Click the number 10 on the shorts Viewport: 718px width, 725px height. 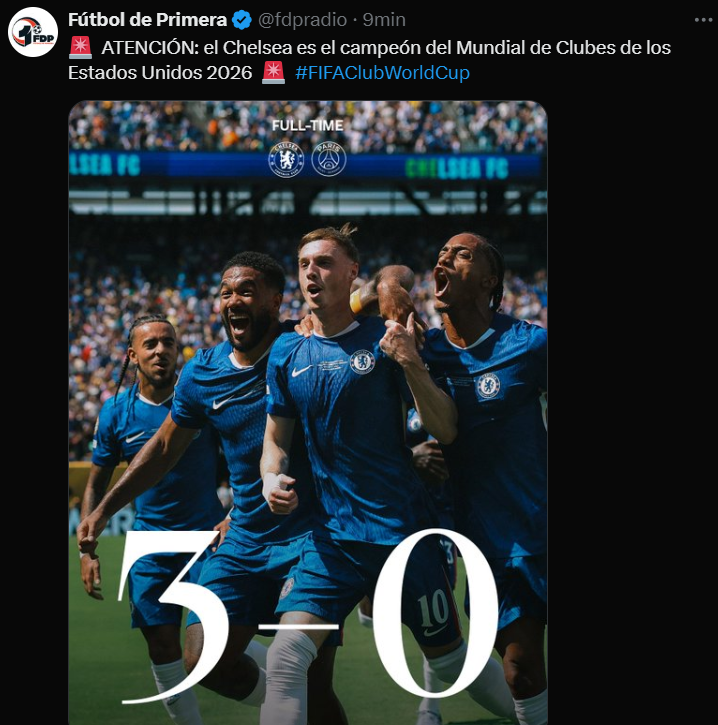tap(433, 609)
